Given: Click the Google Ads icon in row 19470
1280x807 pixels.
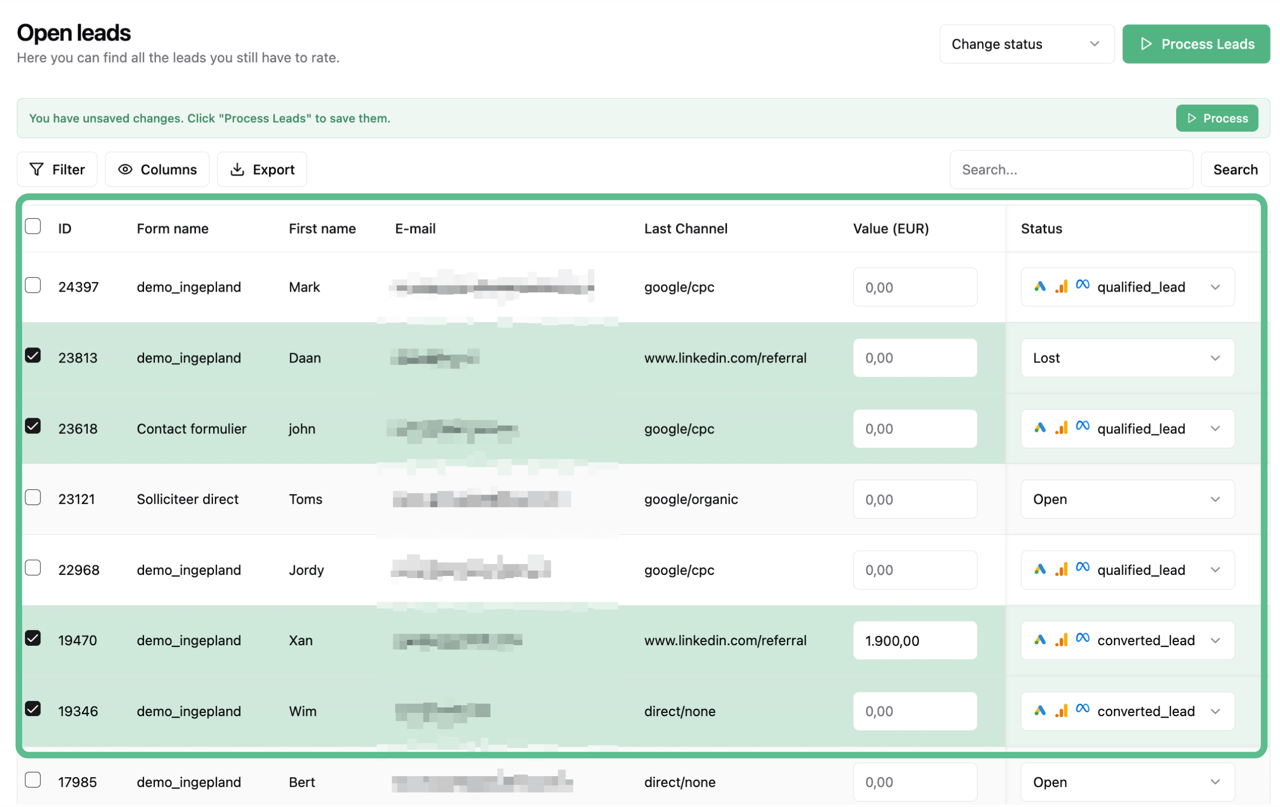Looking at the screenshot, I should coord(1040,640).
